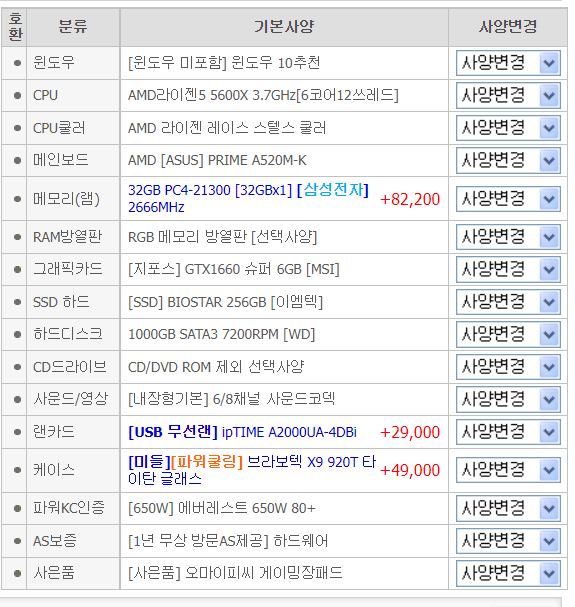Image resolution: width=575 pixels, height=607 pixels.
Task: Expand the 랜카드 사양변경 dropdown
Action: 508,432
